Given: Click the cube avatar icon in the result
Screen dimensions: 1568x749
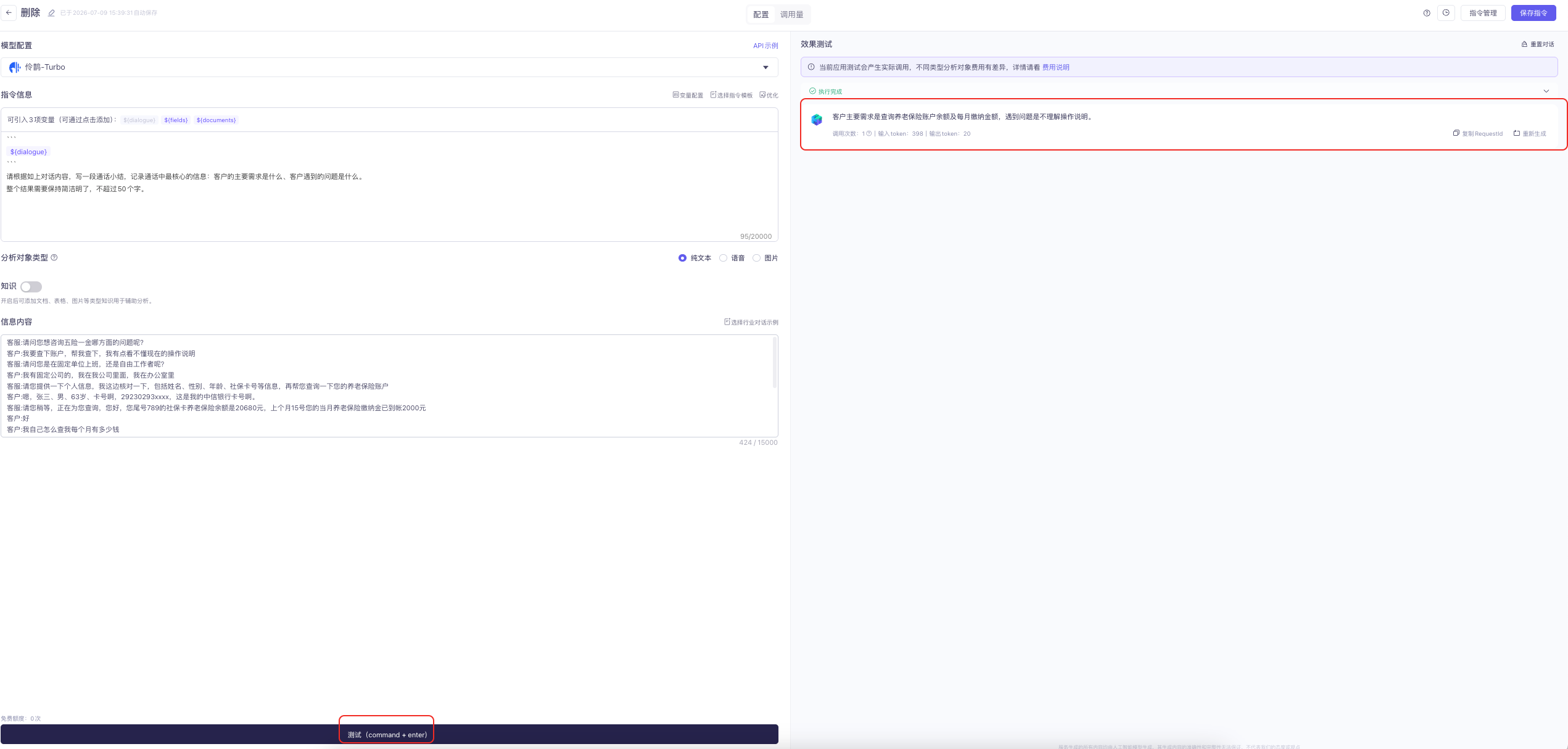Looking at the screenshot, I should [x=817, y=120].
